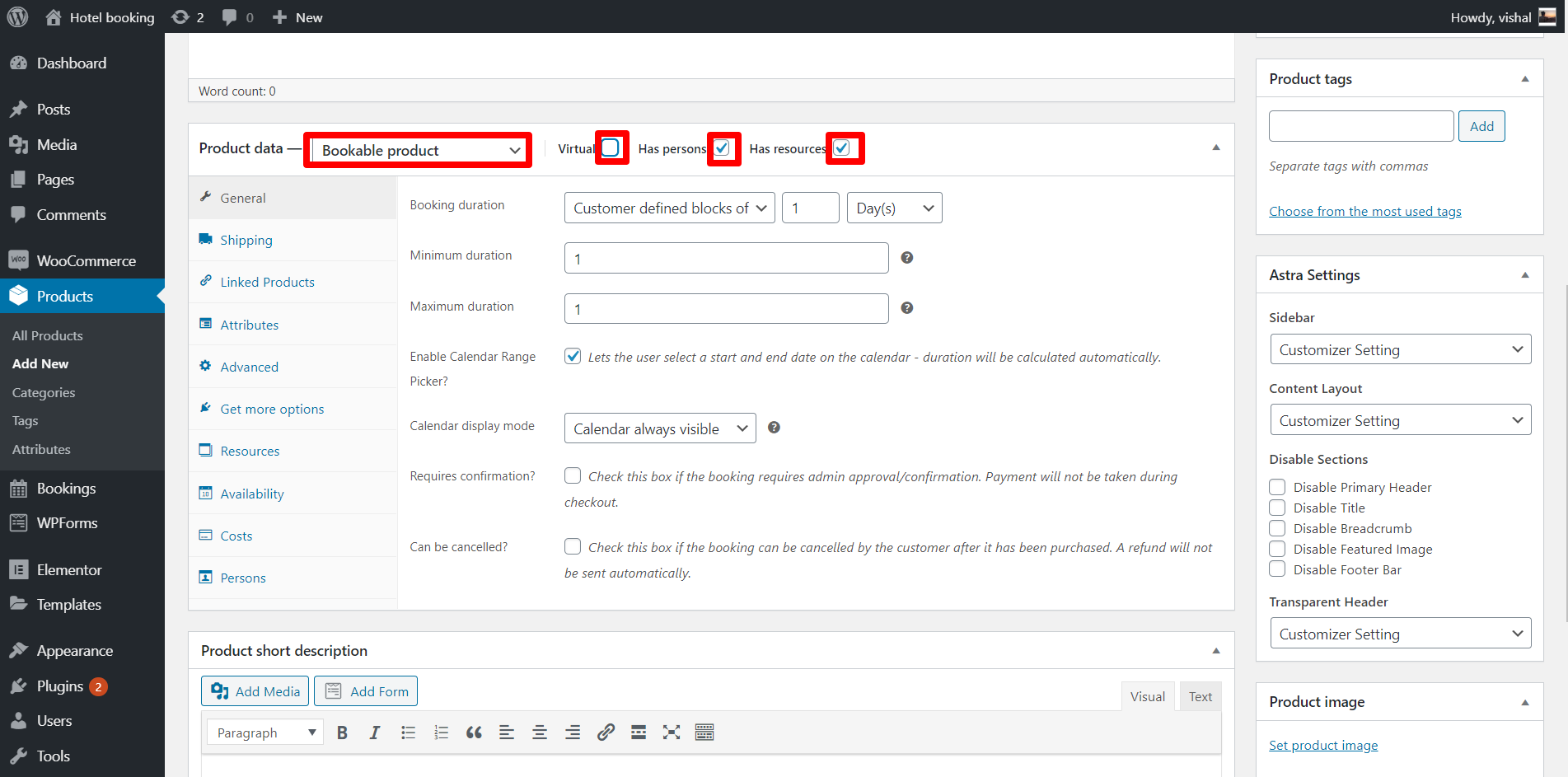This screenshot has width=1568, height=777.
Task: Open Calendar always visible dropdown
Action: [x=660, y=428]
